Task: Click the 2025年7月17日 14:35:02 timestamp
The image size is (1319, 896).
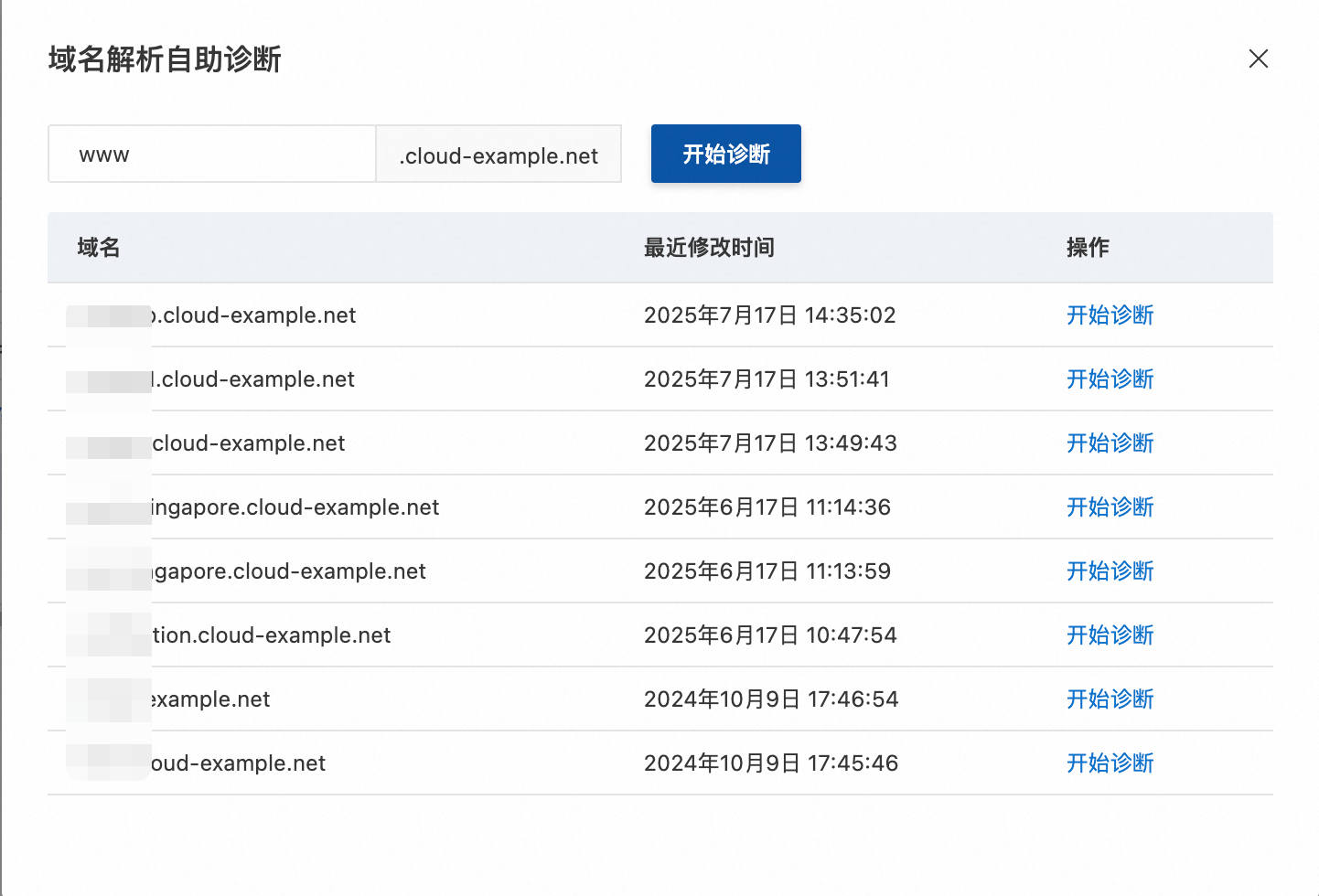Action: tap(770, 315)
